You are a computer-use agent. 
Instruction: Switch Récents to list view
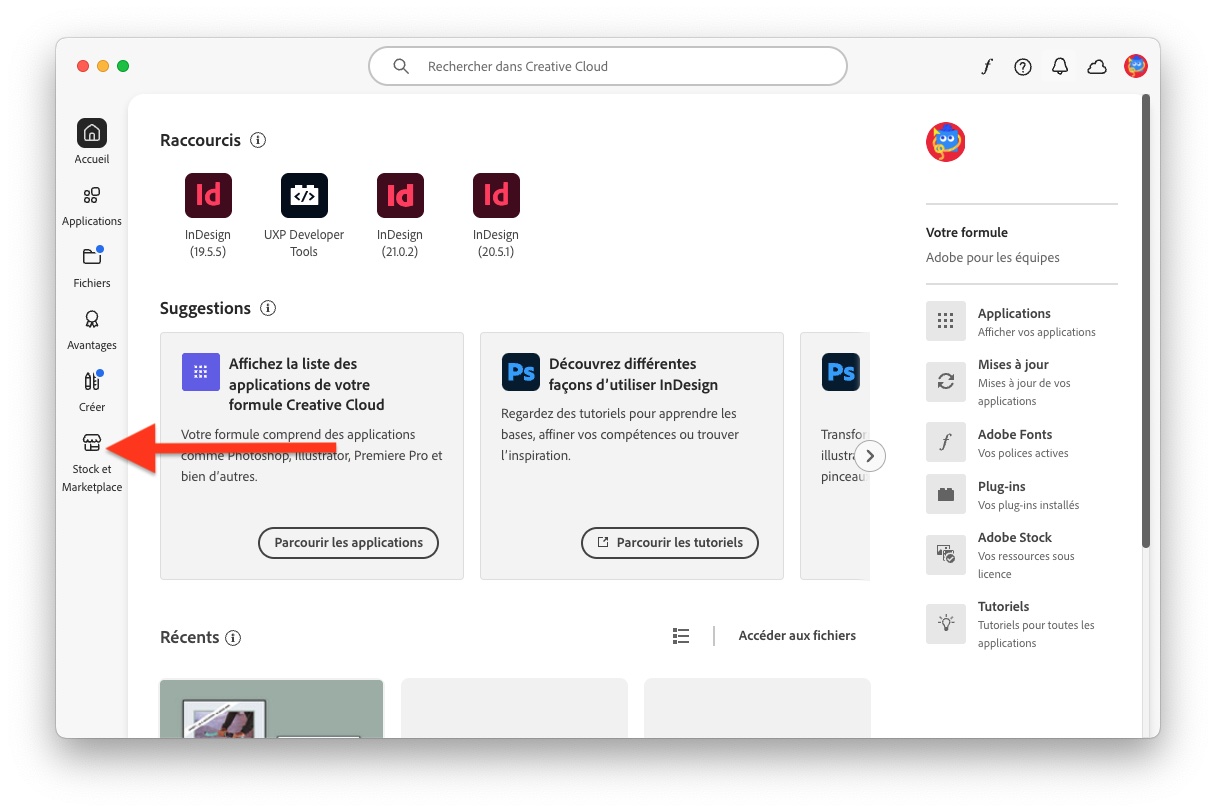point(681,636)
